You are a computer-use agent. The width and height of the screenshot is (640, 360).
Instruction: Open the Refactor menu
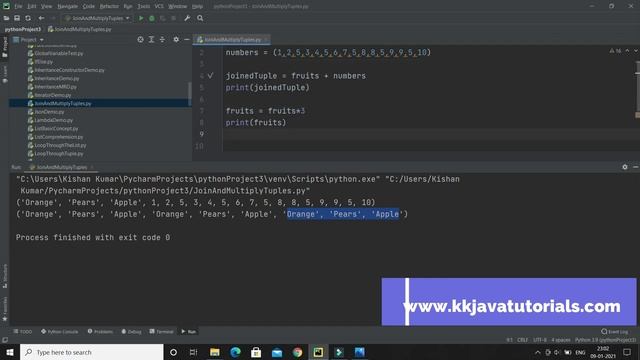click(109, 6)
